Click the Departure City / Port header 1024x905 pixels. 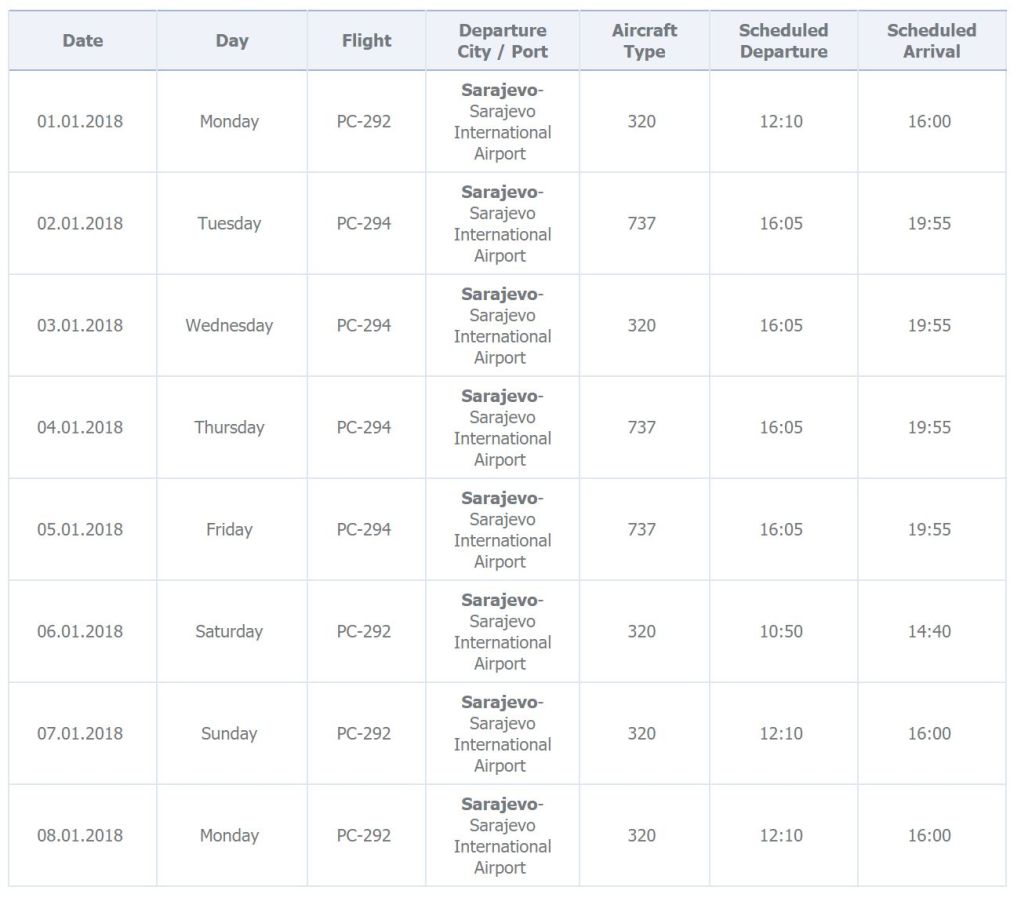[x=502, y=41]
